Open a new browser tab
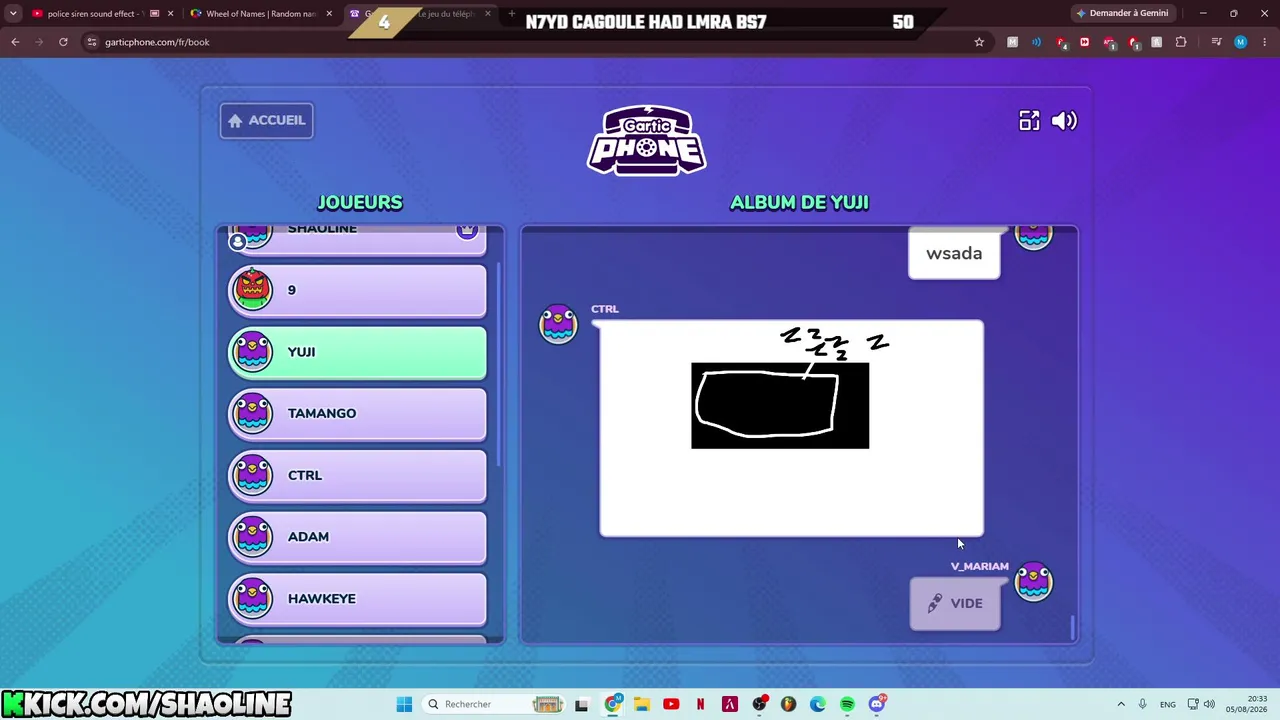The width and height of the screenshot is (1280, 720). click(512, 14)
